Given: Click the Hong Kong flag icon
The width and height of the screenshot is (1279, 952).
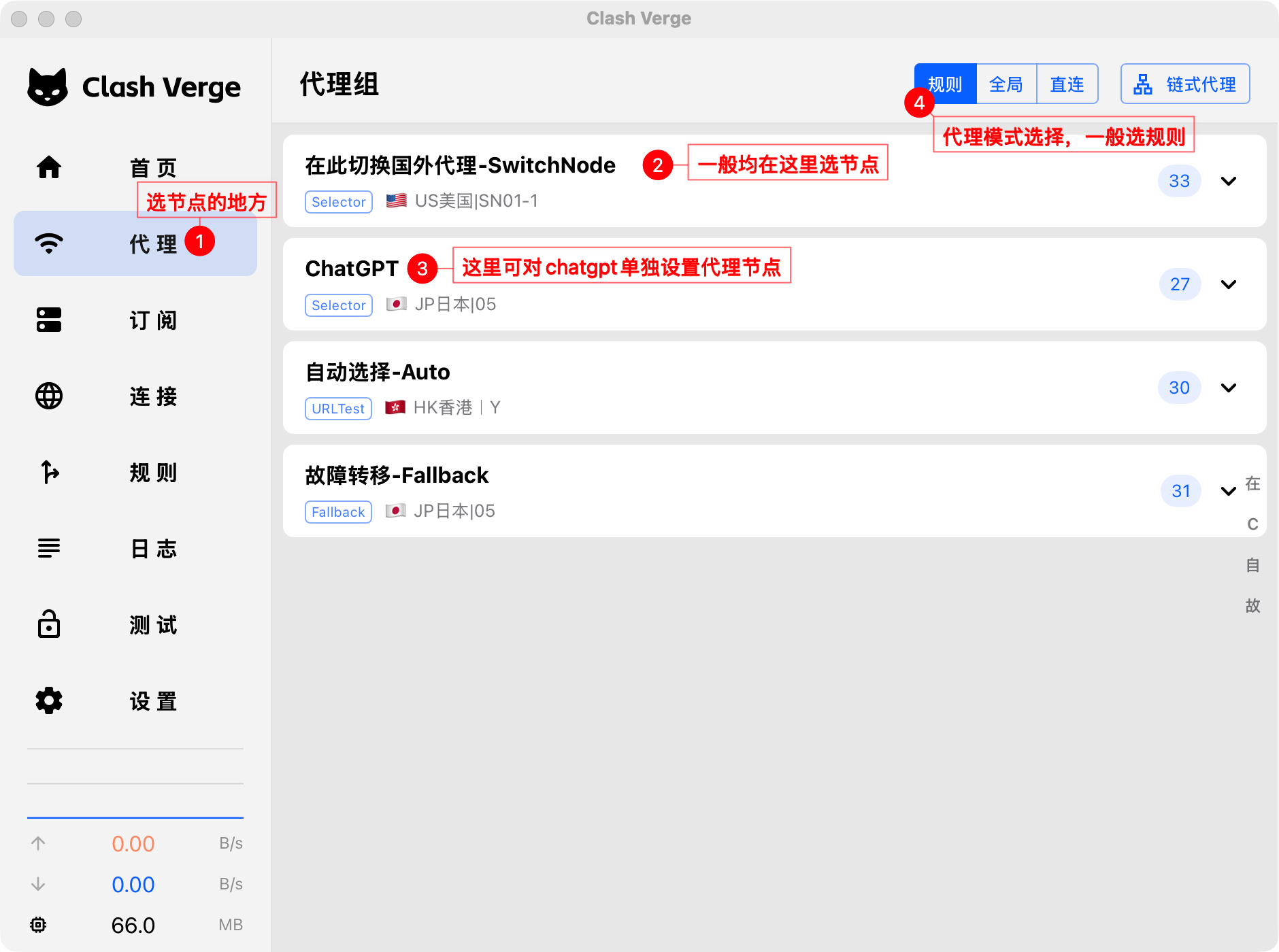Looking at the screenshot, I should [x=395, y=407].
